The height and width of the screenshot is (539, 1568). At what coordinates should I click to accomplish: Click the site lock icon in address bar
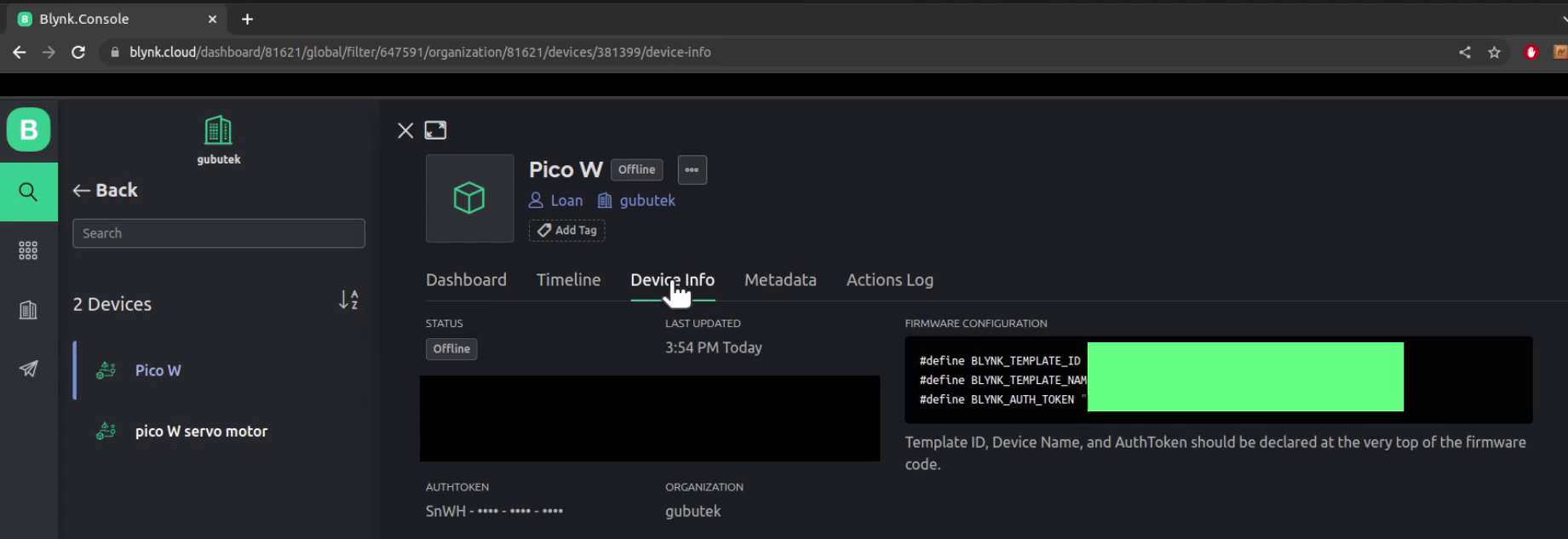click(x=115, y=52)
